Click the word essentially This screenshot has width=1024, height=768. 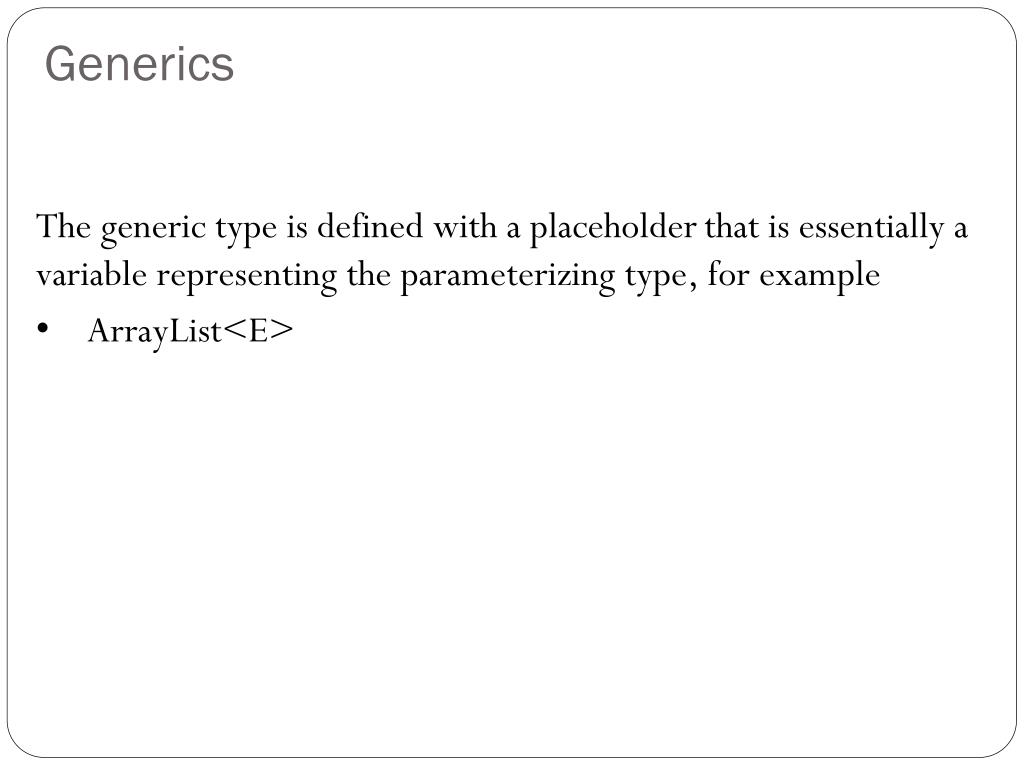pos(871,228)
